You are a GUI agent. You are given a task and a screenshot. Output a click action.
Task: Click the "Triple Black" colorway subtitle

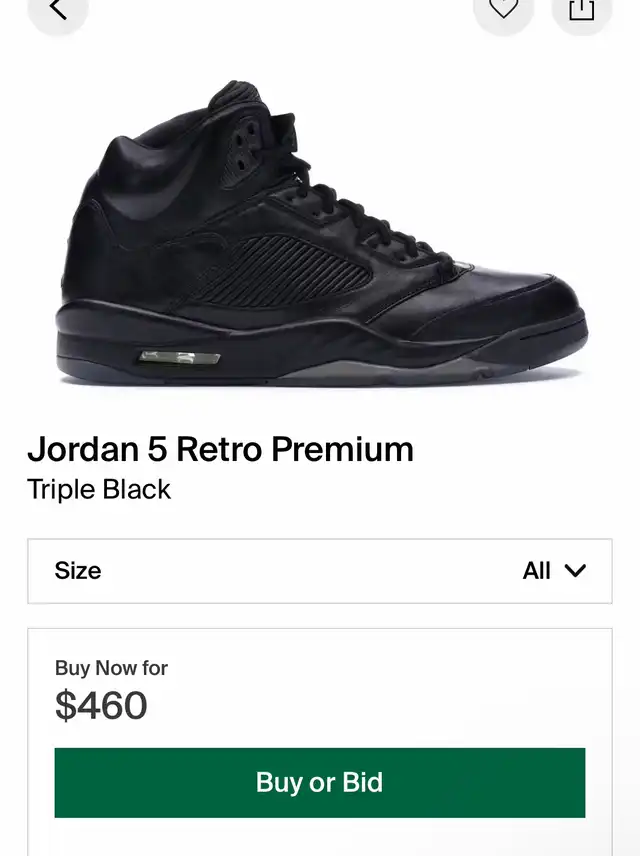pos(99,489)
